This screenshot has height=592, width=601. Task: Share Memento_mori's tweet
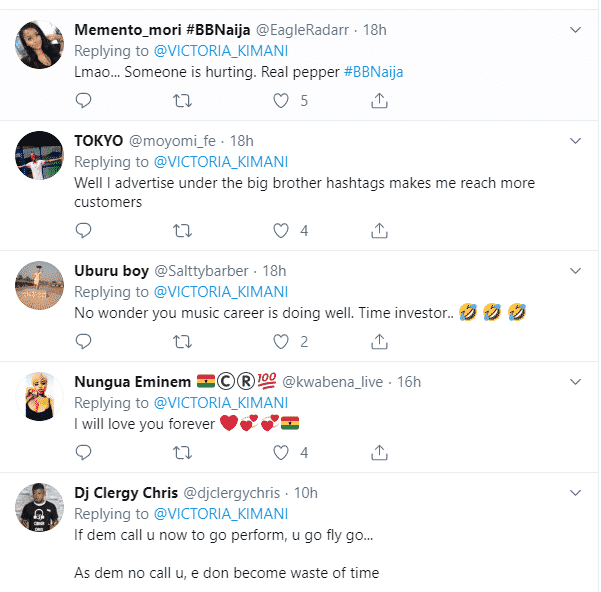pos(380,100)
